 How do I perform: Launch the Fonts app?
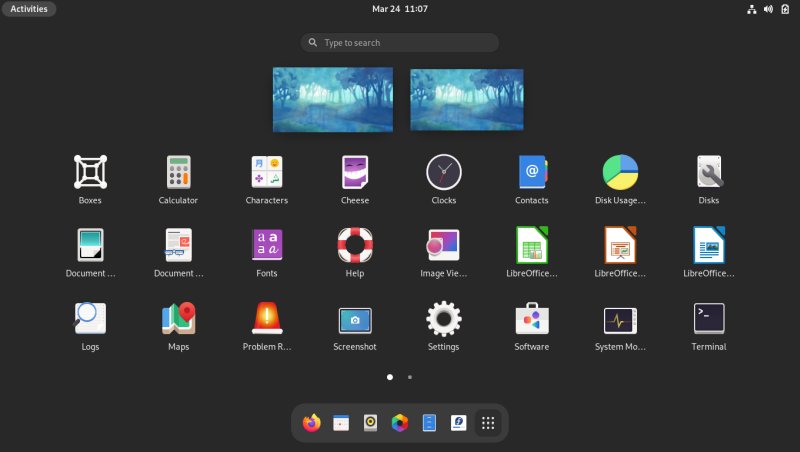coord(267,253)
